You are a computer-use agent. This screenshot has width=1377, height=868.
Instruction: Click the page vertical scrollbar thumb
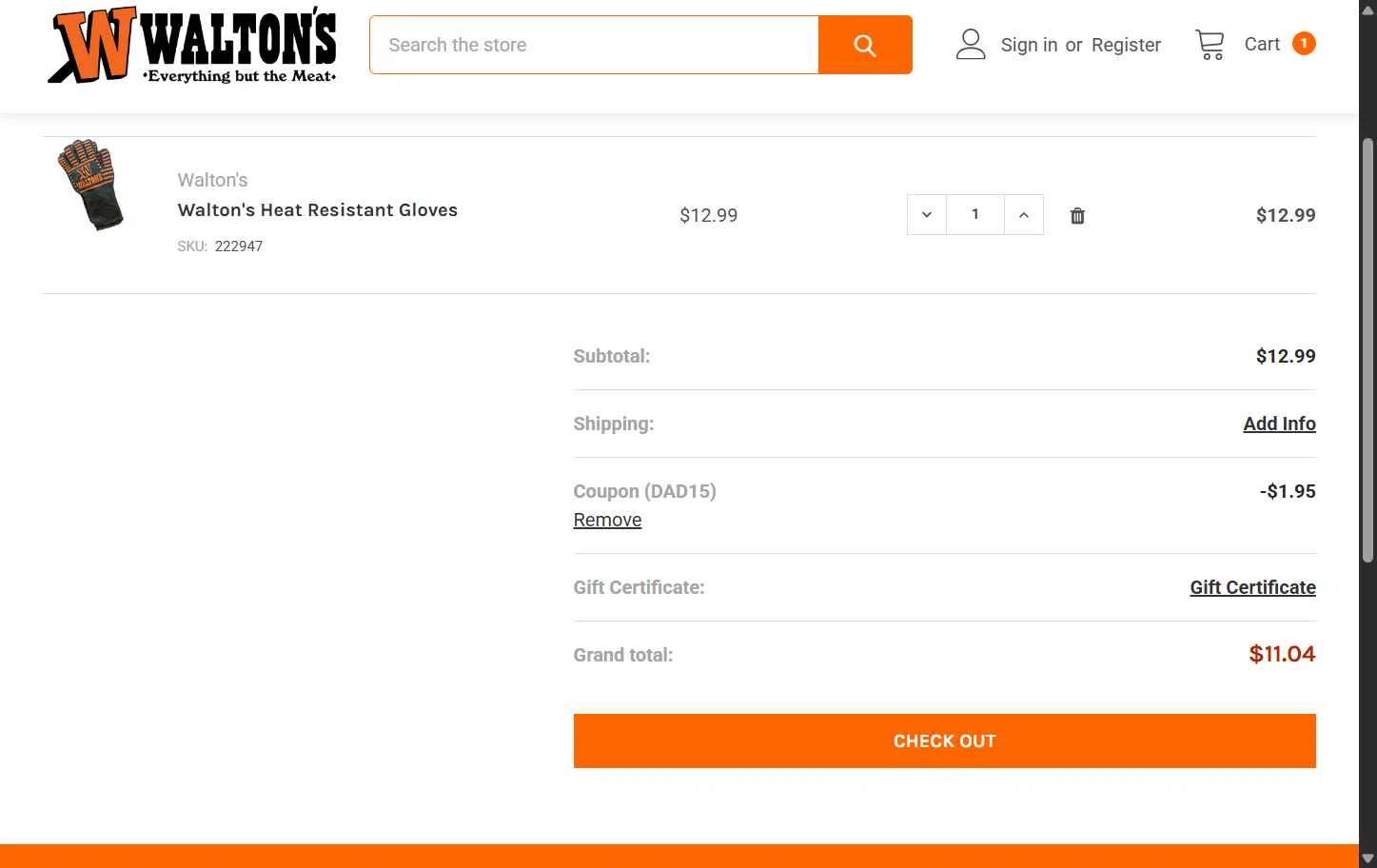1367,350
